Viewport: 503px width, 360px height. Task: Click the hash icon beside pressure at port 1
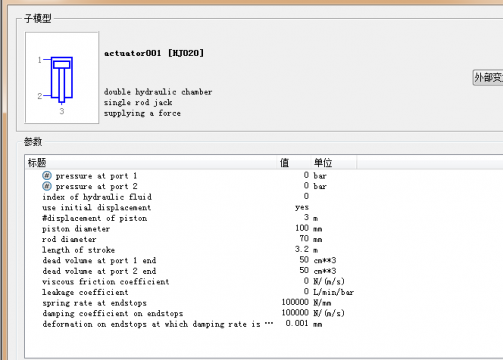47,176
